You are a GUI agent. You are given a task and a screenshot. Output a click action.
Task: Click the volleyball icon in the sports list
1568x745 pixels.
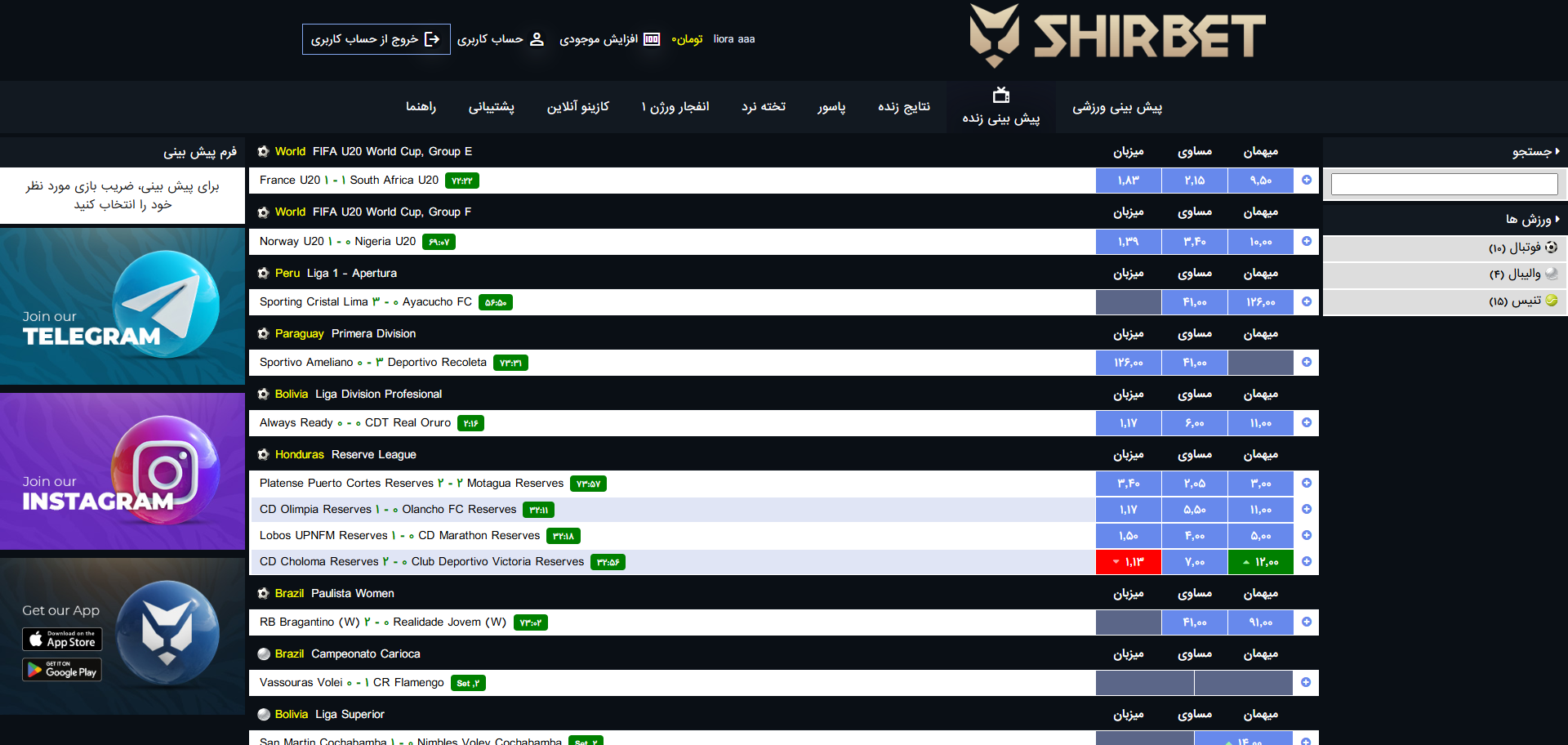click(1551, 274)
